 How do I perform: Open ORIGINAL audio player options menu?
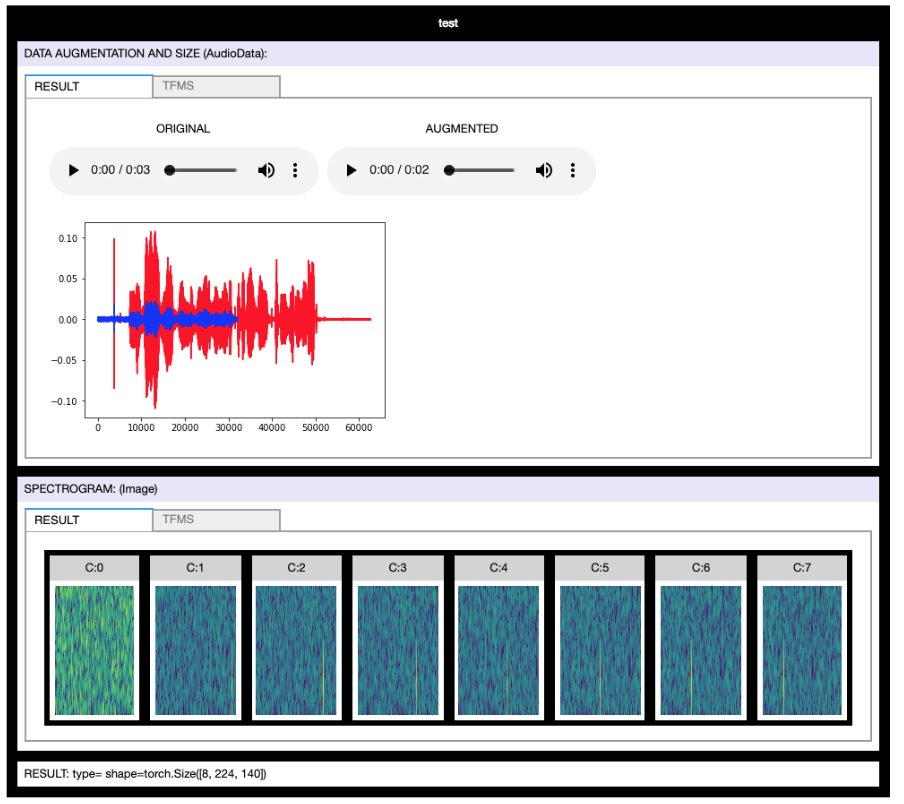pyautogui.click(x=295, y=170)
